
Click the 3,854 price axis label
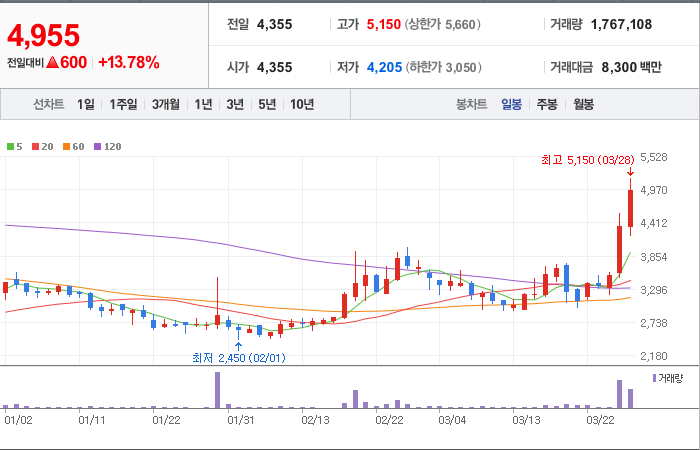click(654, 257)
